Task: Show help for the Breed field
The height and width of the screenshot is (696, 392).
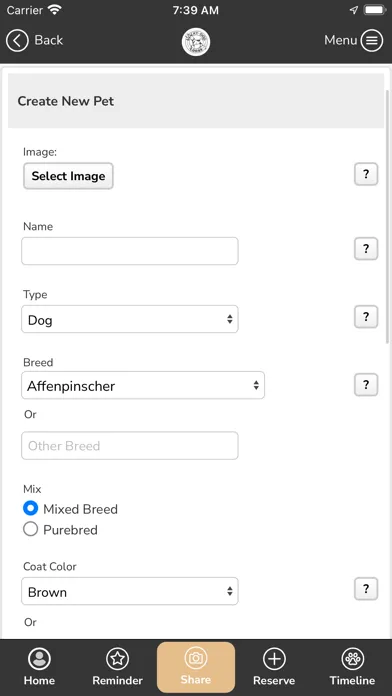Action: [x=366, y=384]
